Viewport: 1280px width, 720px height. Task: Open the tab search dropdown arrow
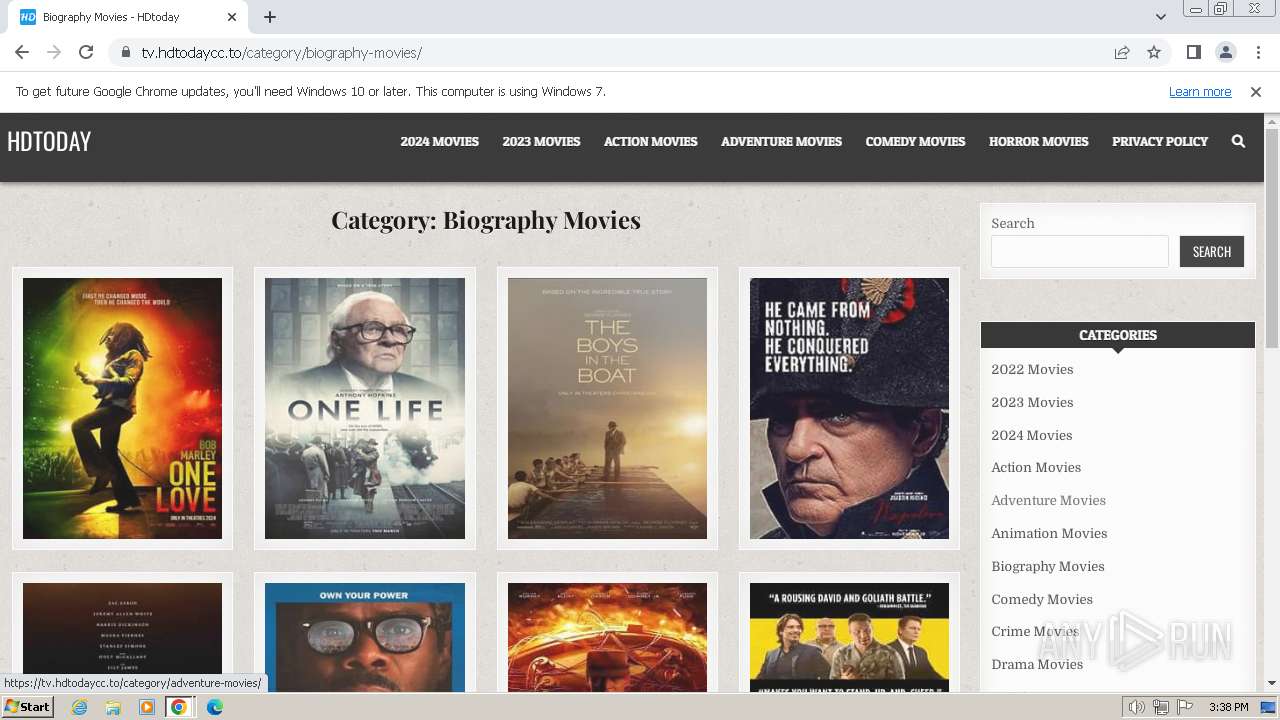pos(1160,17)
